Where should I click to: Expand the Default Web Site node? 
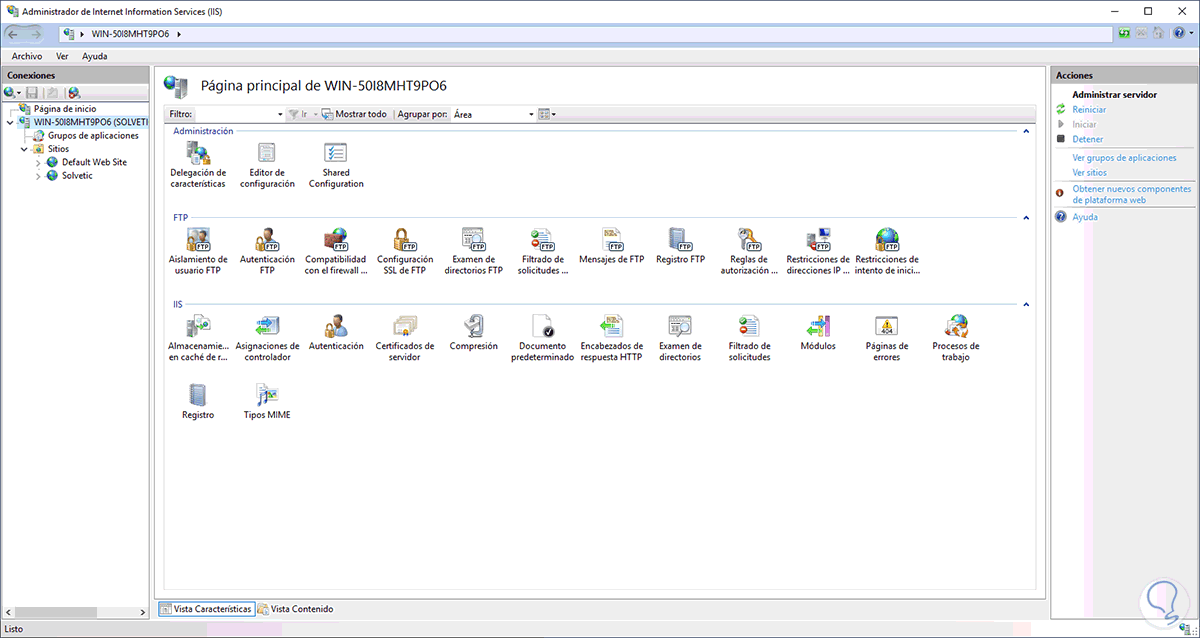(x=39, y=162)
